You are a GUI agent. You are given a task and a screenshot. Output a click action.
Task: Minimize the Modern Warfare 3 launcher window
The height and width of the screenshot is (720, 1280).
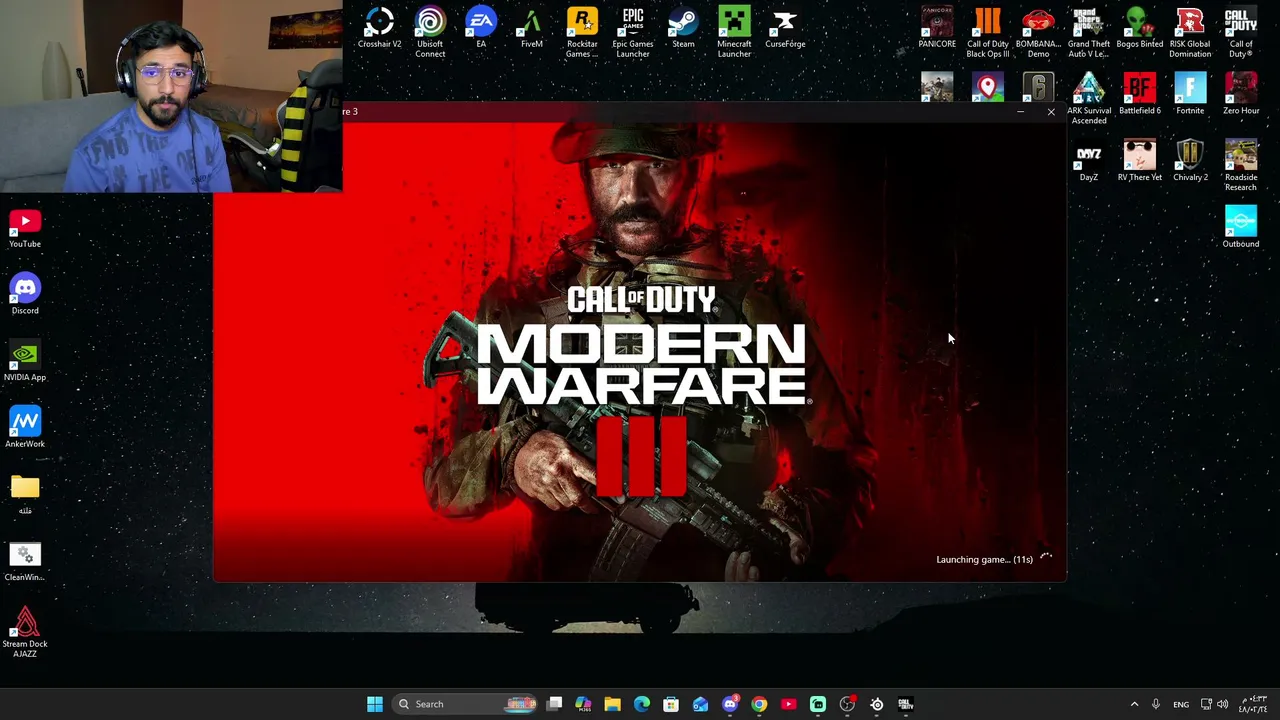tap(1020, 111)
